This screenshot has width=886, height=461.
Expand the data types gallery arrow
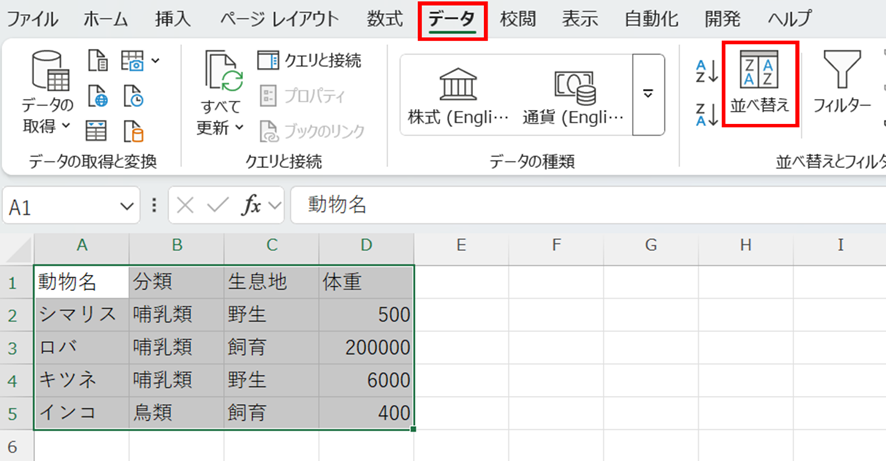pos(648,94)
